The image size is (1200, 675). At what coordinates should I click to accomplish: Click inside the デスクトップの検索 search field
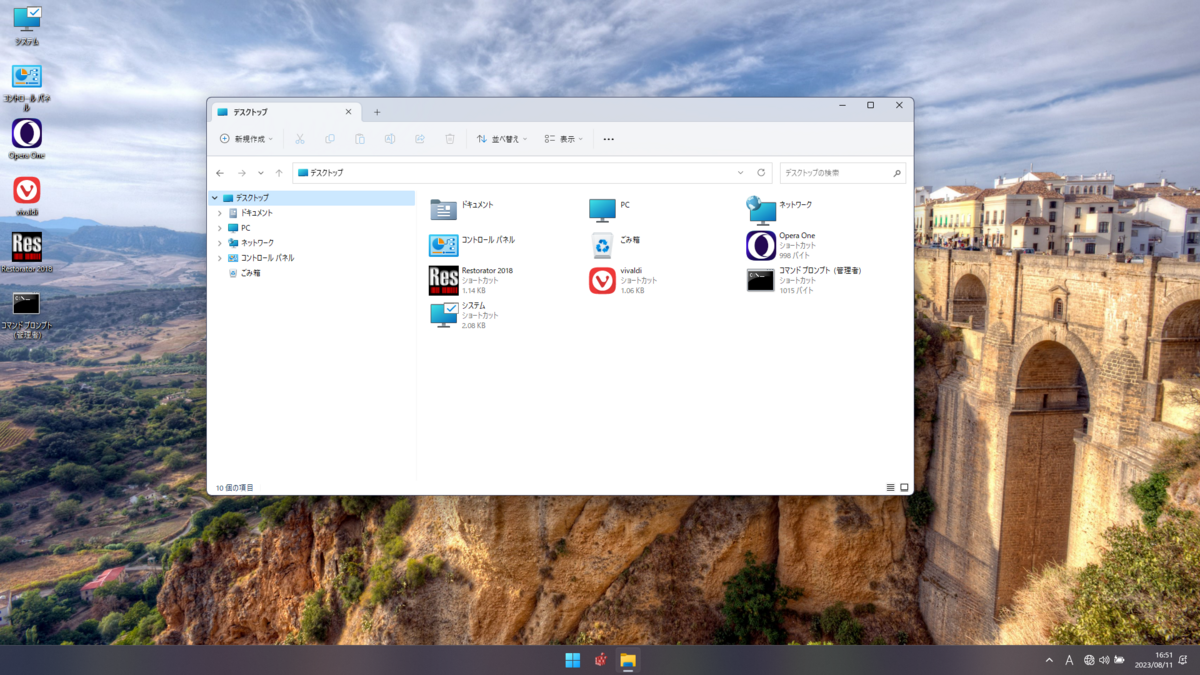[x=840, y=172]
